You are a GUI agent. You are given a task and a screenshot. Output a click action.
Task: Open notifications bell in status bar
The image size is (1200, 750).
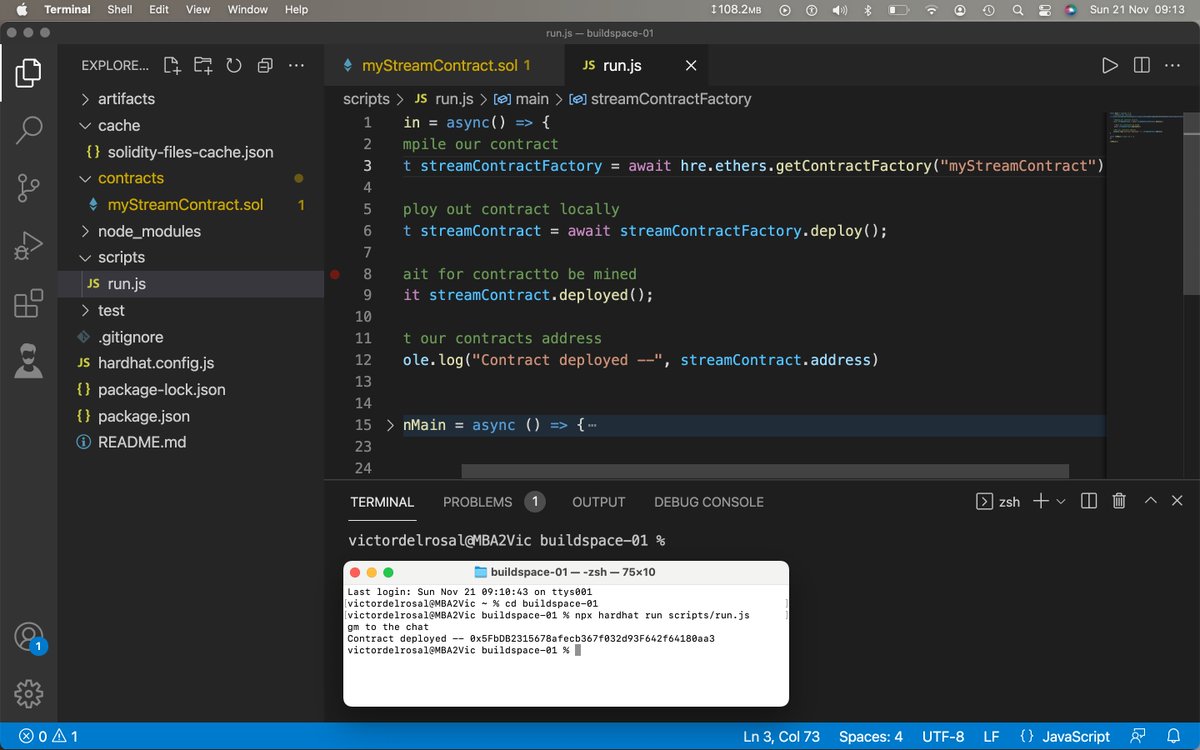(1175, 737)
